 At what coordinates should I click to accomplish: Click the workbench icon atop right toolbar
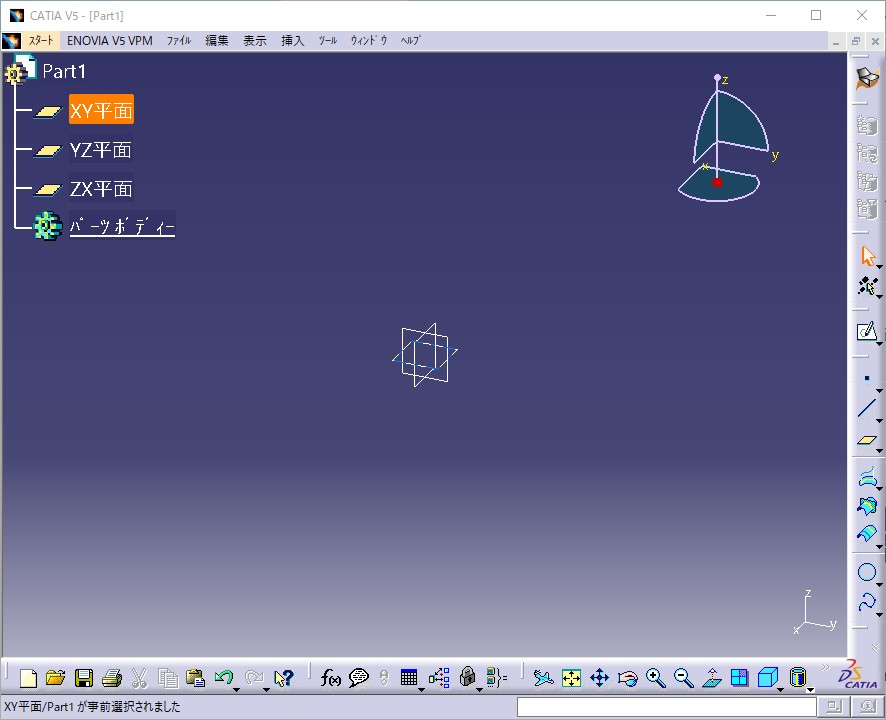(868, 78)
